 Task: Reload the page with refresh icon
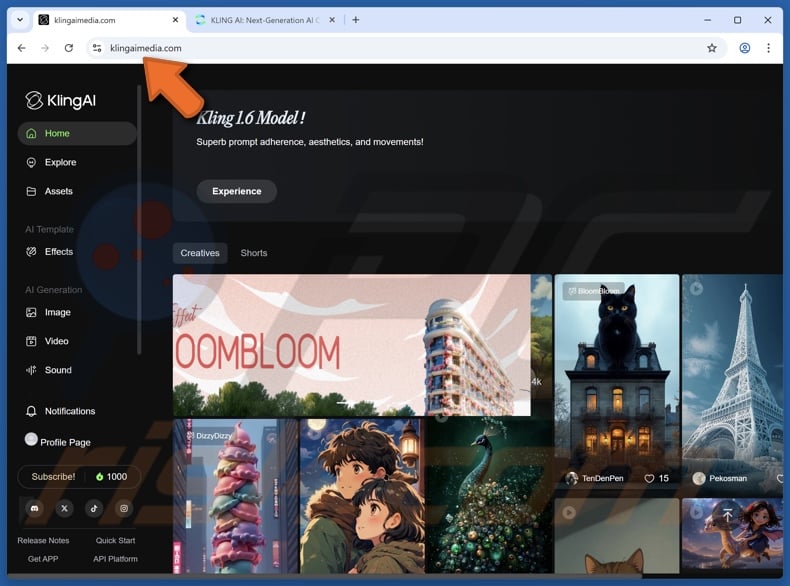click(69, 48)
